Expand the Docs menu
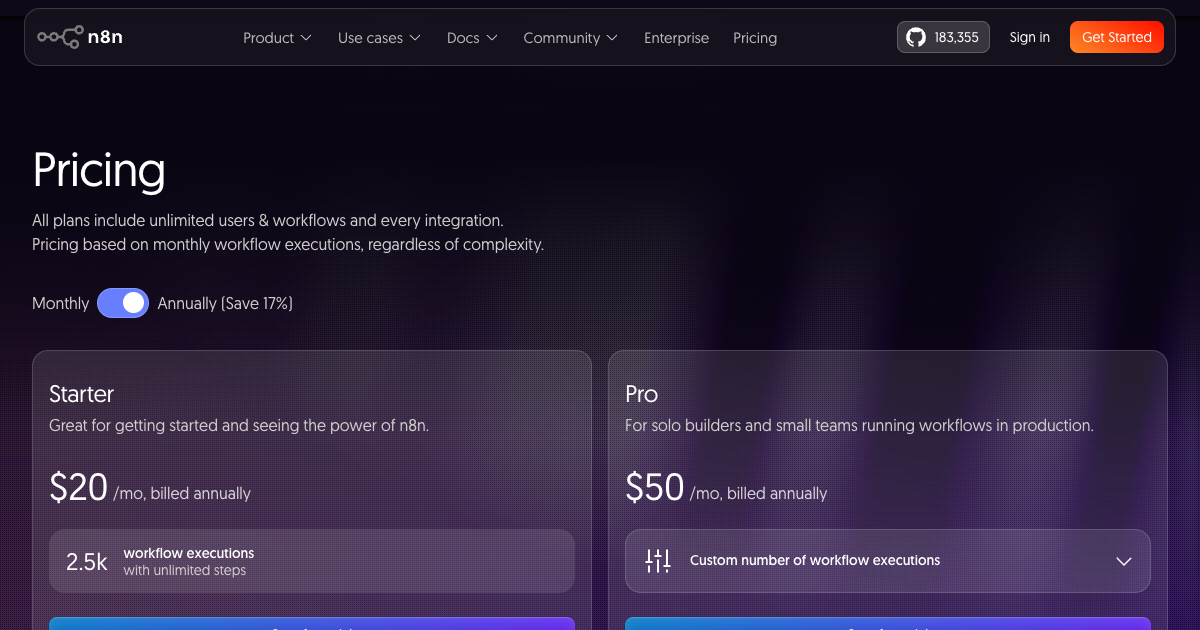The image size is (1200, 630). click(x=471, y=38)
